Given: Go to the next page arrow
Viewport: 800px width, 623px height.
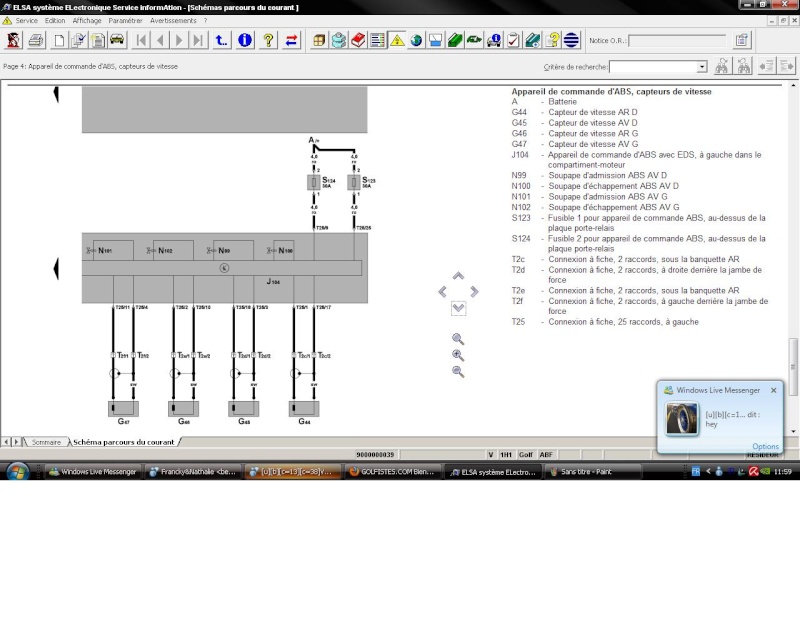Looking at the screenshot, I should click(179, 40).
